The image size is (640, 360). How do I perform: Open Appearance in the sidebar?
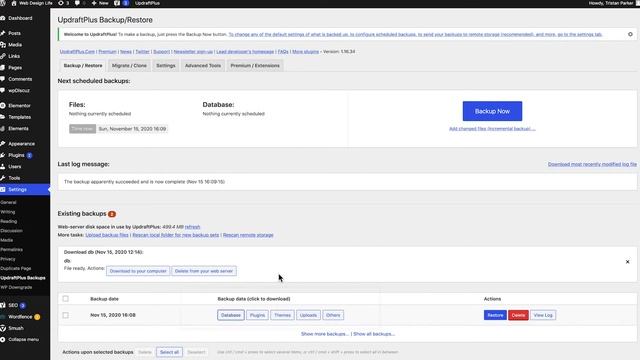tap(21, 144)
